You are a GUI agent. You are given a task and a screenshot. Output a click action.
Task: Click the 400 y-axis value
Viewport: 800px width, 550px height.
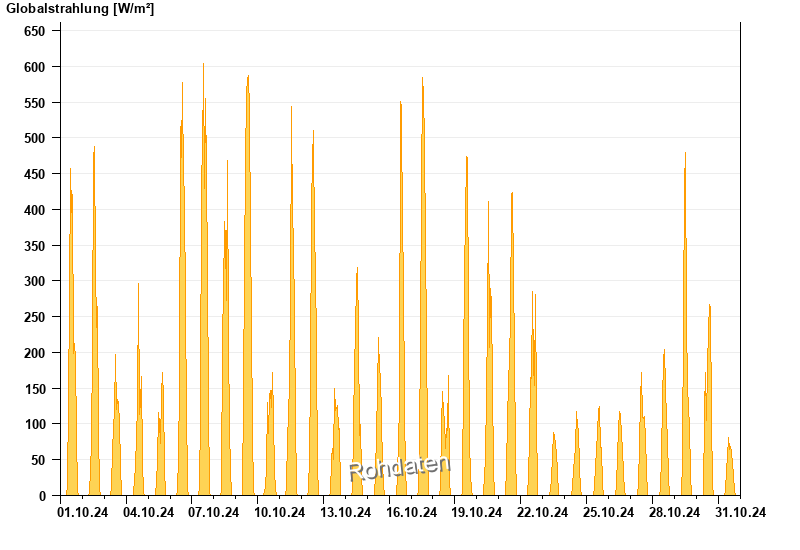(x=35, y=210)
